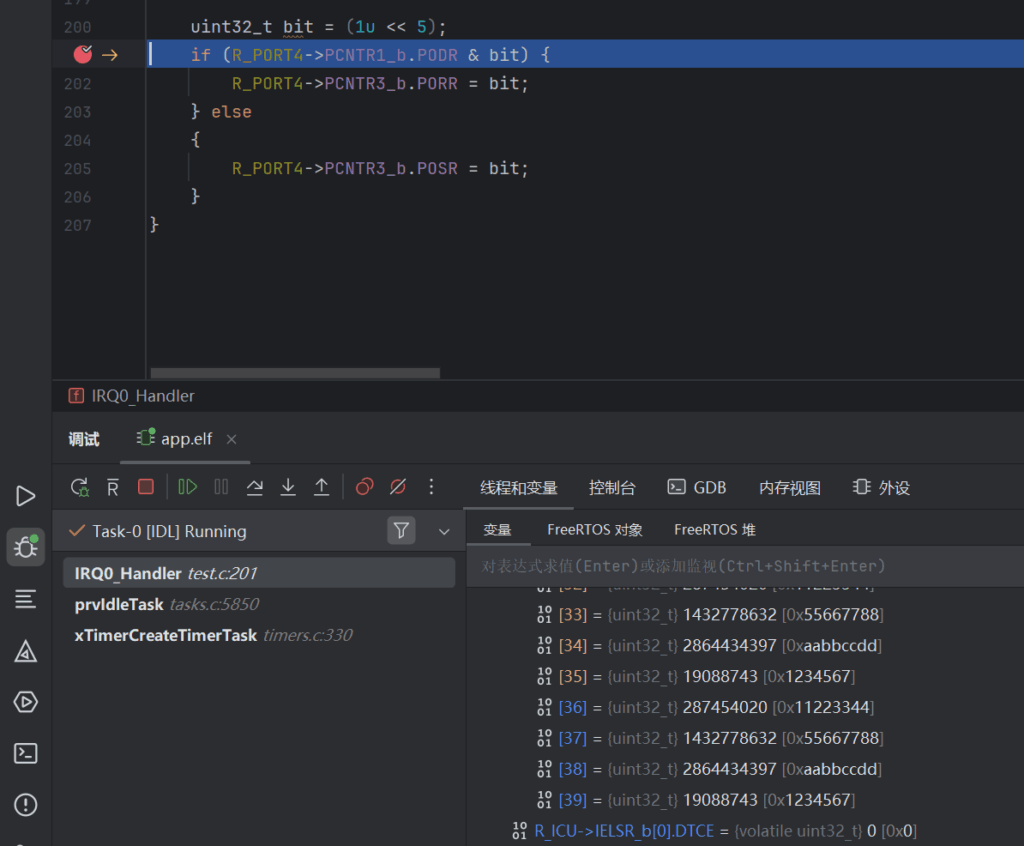Image resolution: width=1024 pixels, height=846 pixels.
Task: Open the View Breakpoints icon
Action: 364,487
